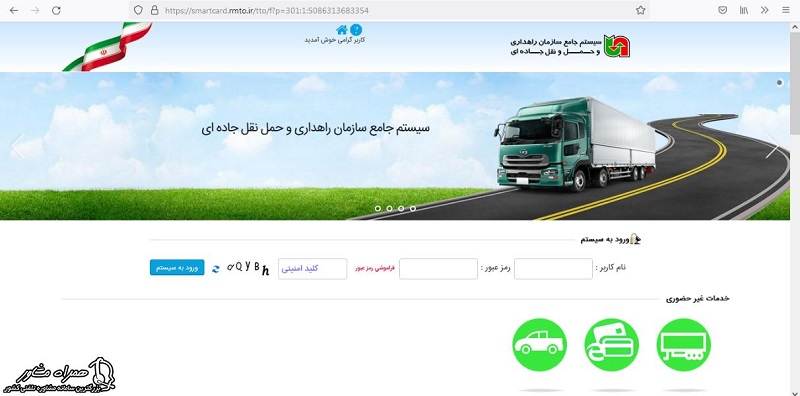Click the کلید امنیتی captcha field
This screenshot has height=396, width=800.
[312, 269]
